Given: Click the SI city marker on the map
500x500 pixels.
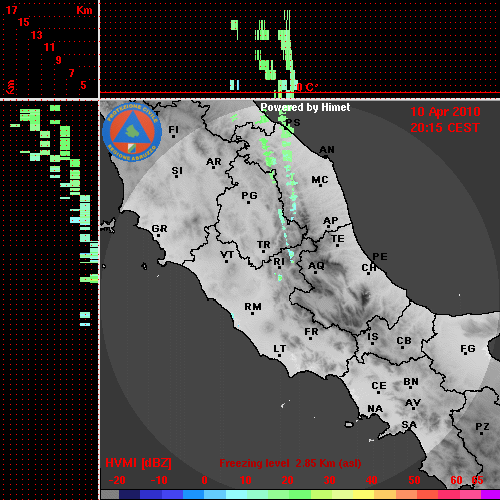Looking at the screenshot, I should pyautogui.click(x=177, y=176).
